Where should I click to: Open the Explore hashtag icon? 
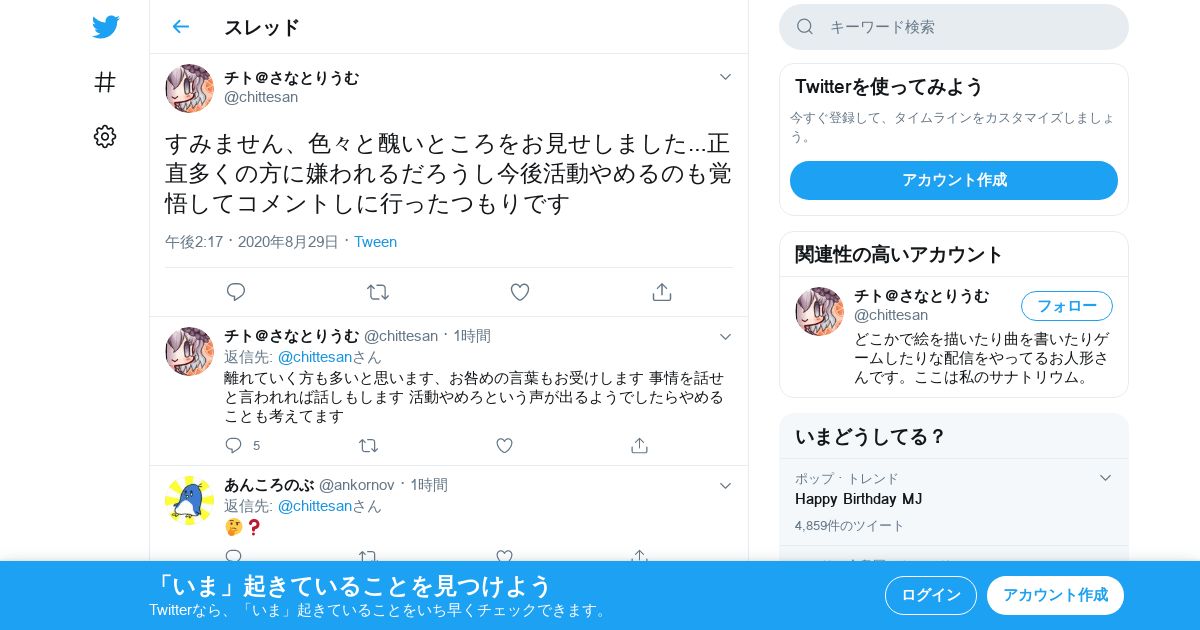(x=105, y=82)
